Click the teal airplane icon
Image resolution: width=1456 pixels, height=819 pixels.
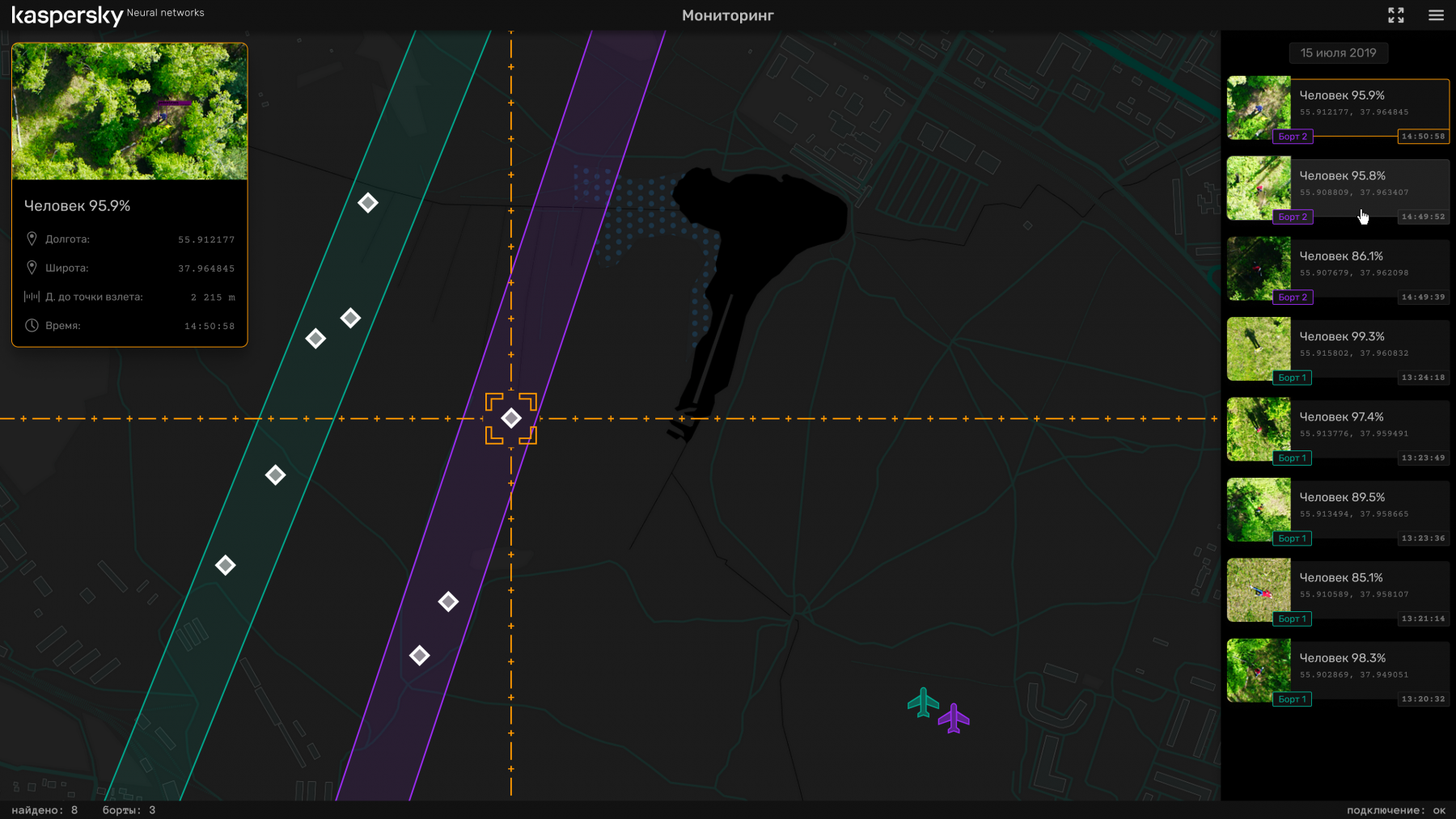(x=923, y=703)
